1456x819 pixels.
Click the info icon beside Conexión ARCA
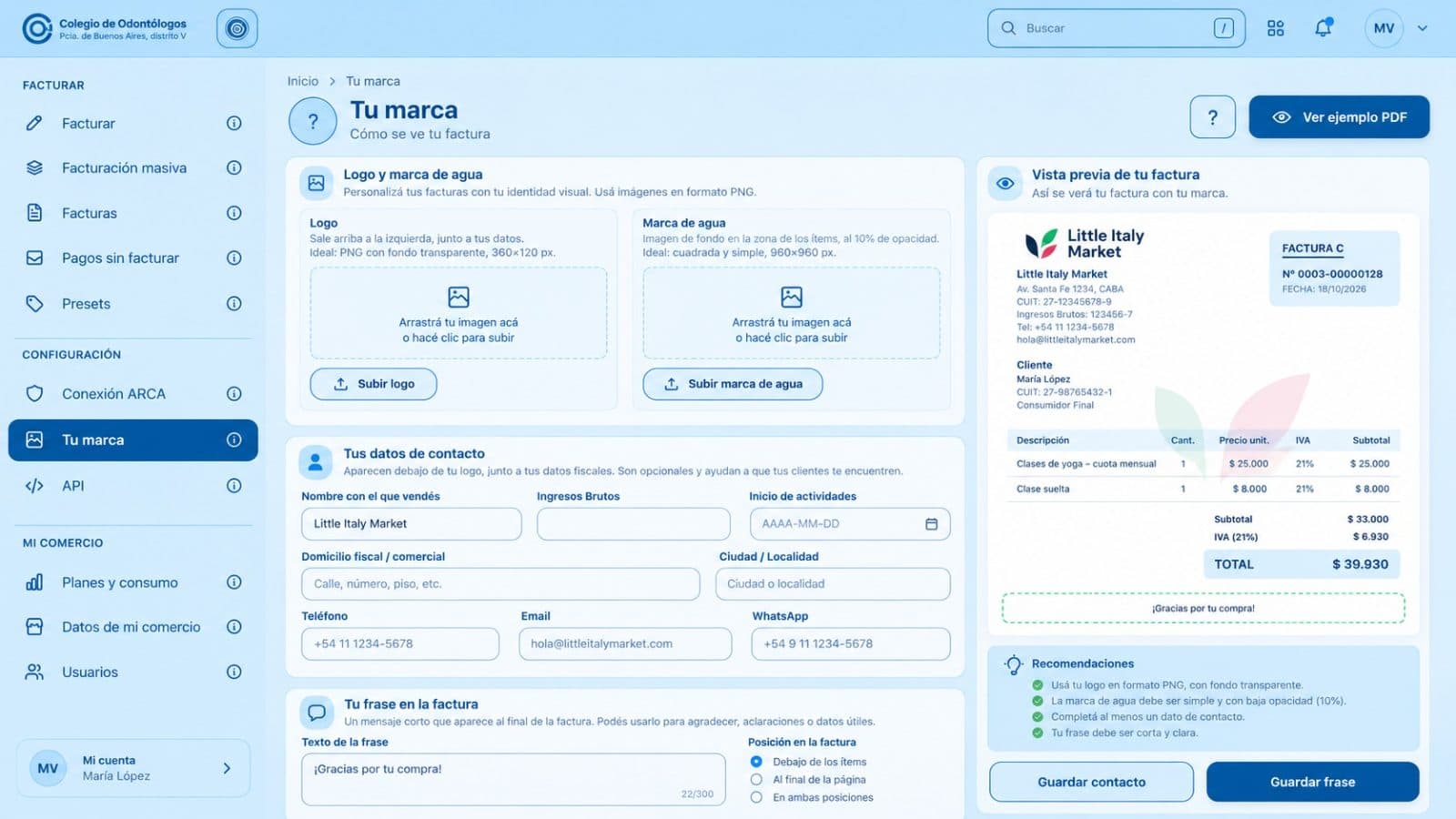click(x=234, y=394)
